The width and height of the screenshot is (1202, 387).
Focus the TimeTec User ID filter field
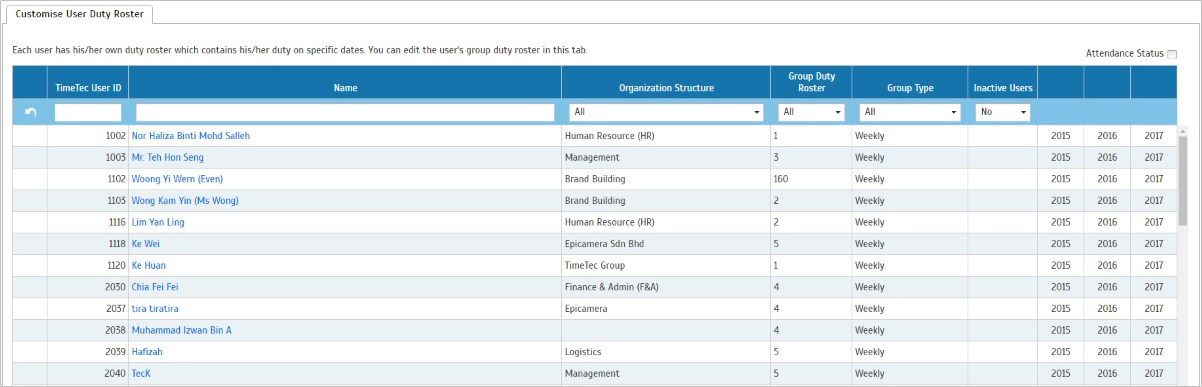tap(88, 112)
